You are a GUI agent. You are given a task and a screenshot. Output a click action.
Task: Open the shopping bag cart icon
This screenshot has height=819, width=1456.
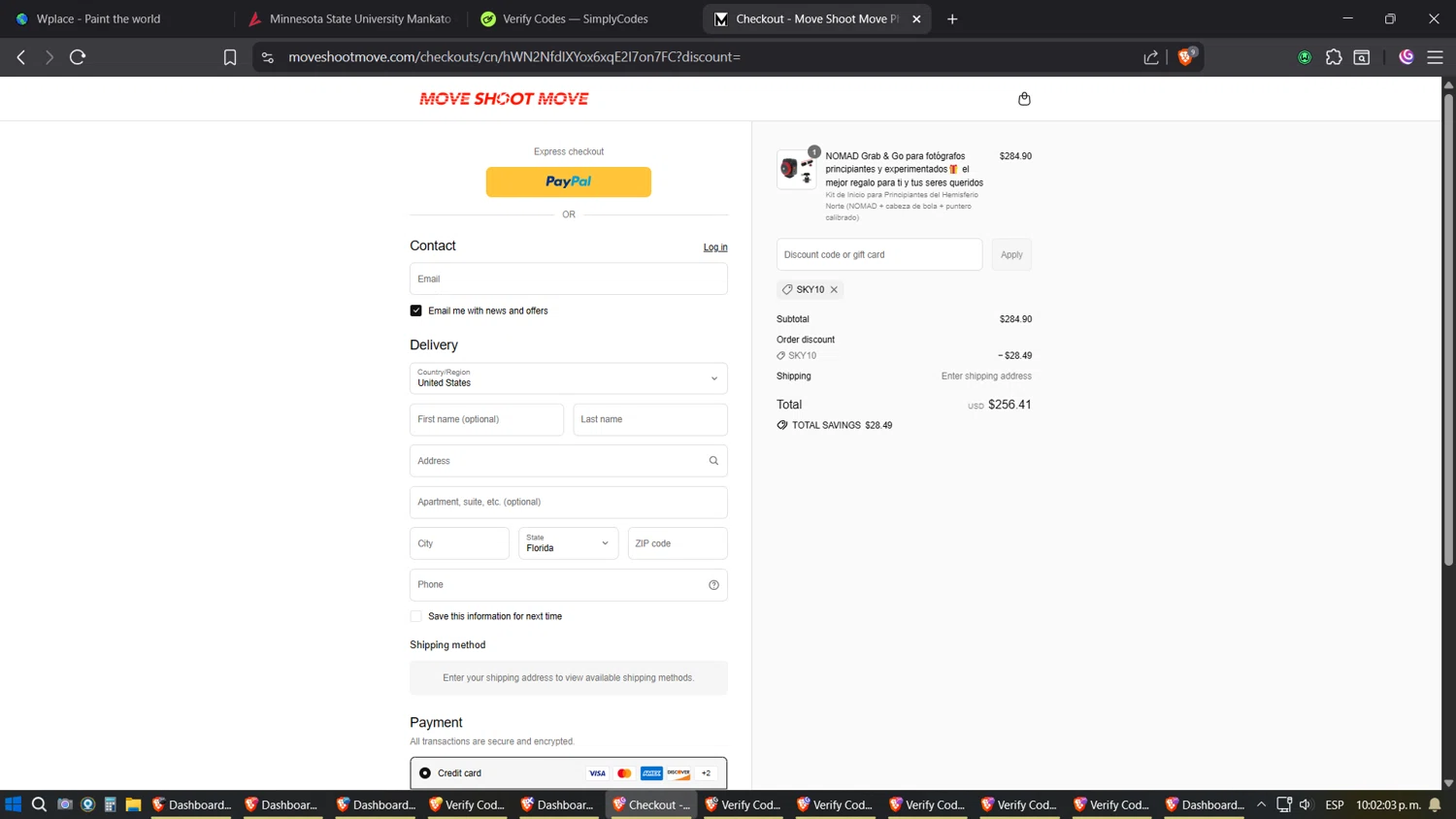click(x=1024, y=99)
